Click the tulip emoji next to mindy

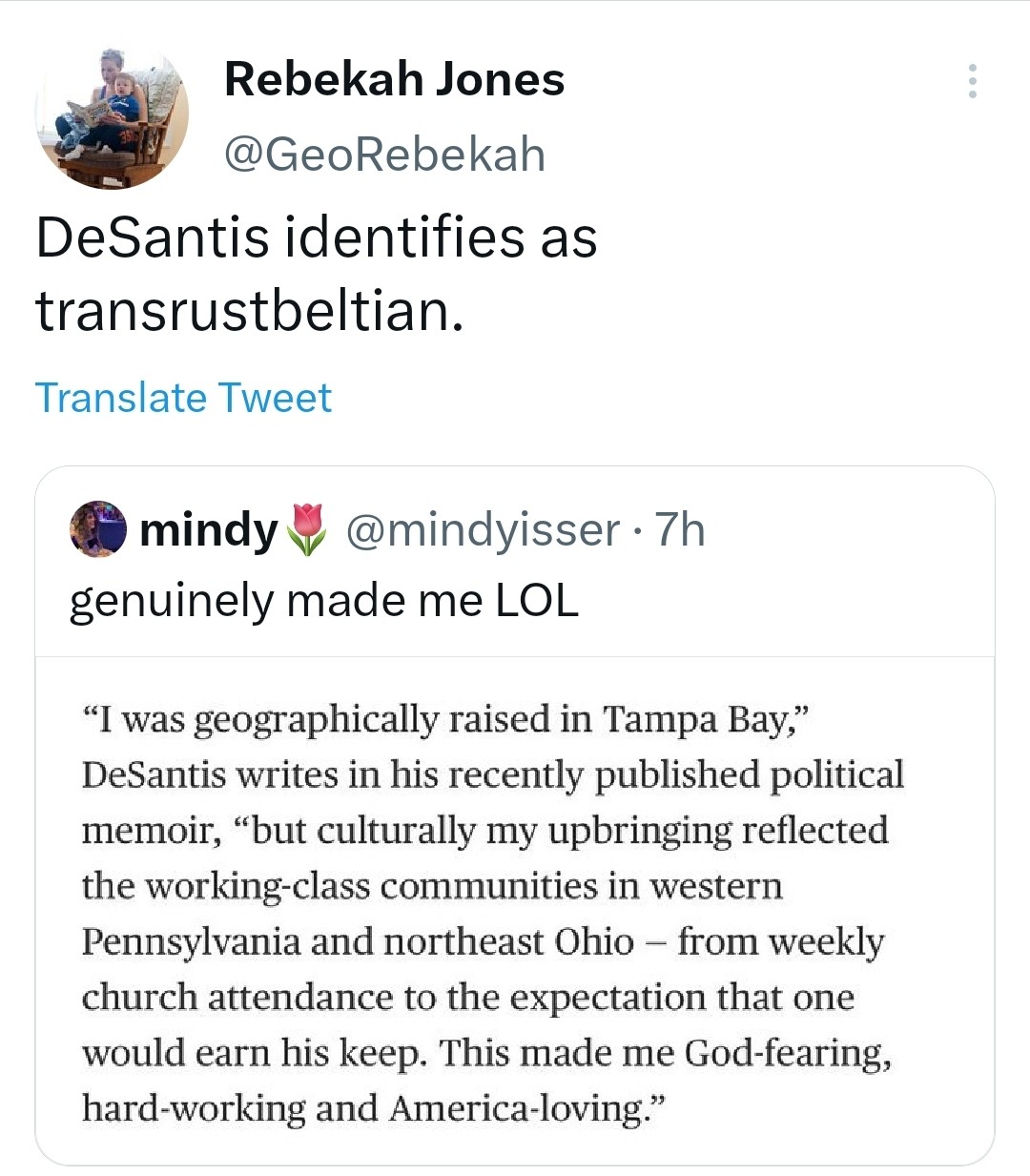point(306,529)
